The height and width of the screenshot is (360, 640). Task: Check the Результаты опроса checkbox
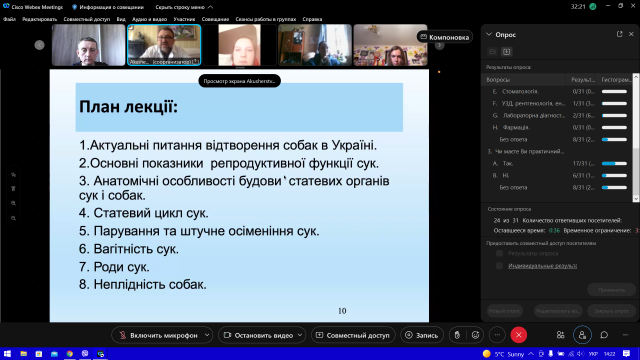pyautogui.click(x=499, y=253)
